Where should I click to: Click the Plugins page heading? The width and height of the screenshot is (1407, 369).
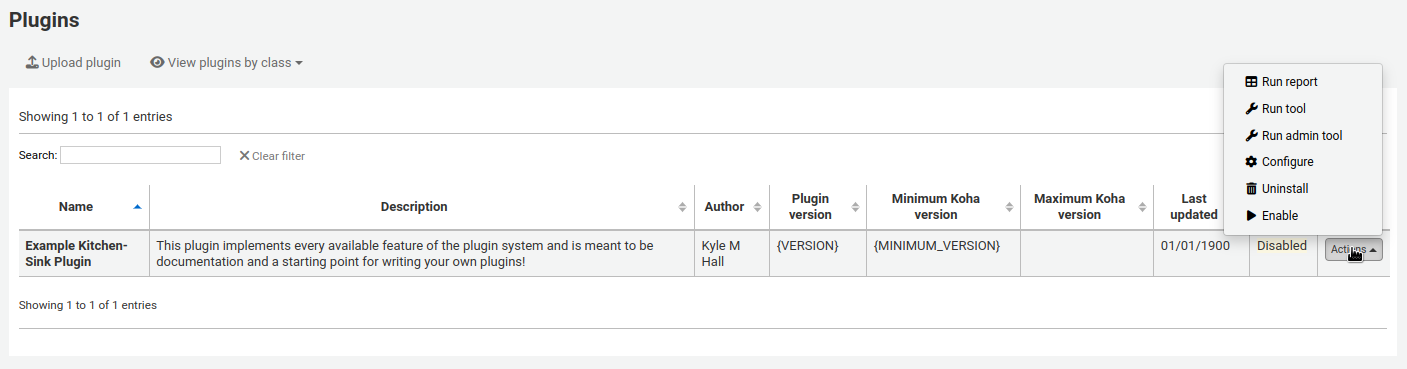coord(44,19)
